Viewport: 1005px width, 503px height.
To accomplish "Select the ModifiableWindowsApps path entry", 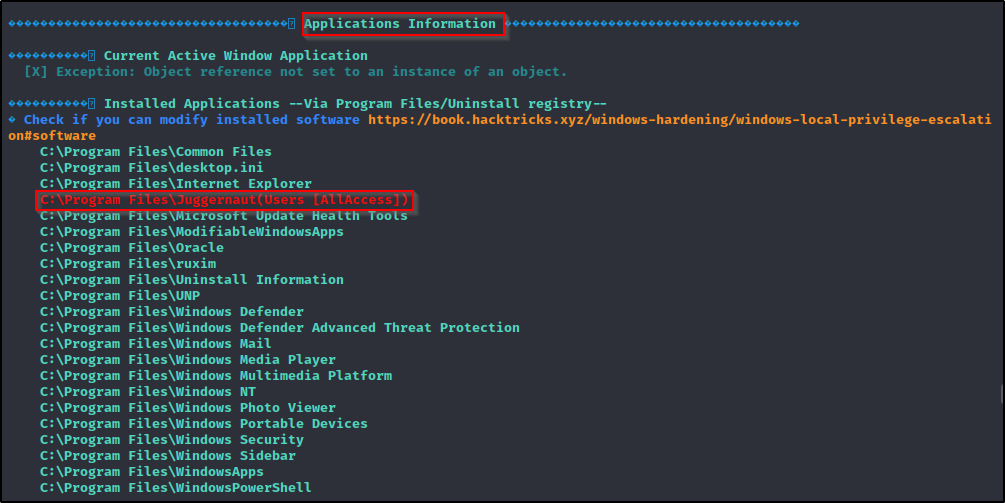I will pos(191,232).
